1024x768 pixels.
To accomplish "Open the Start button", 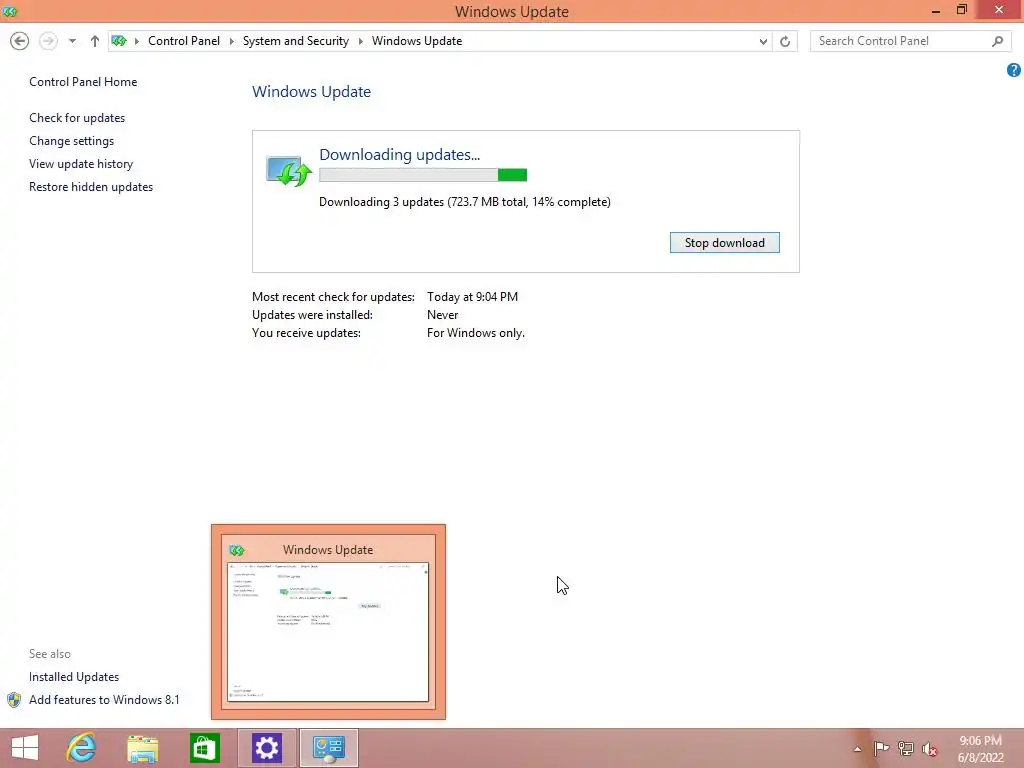I will pyautogui.click(x=25, y=748).
